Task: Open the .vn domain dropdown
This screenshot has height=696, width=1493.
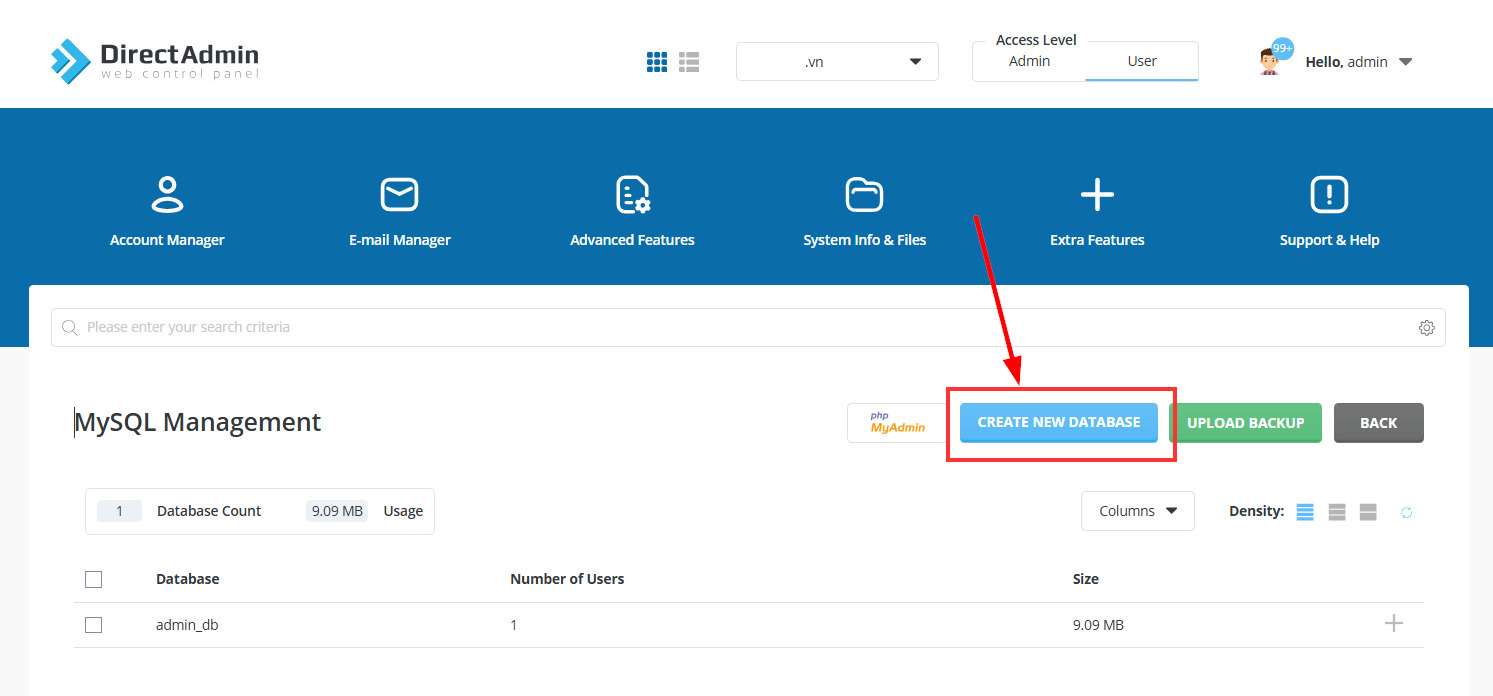Action: (x=837, y=61)
